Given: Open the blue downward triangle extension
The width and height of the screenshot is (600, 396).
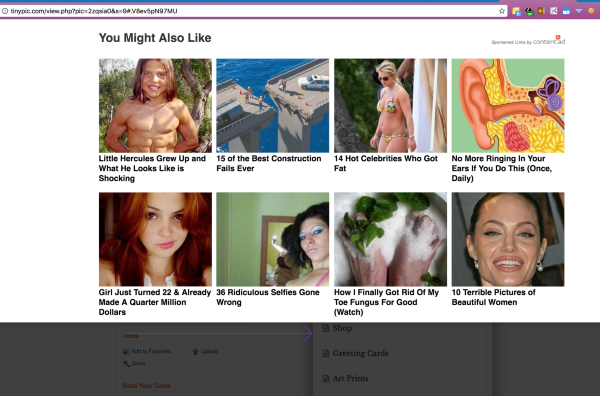Looking at the screenshot, I should (579, 11).
